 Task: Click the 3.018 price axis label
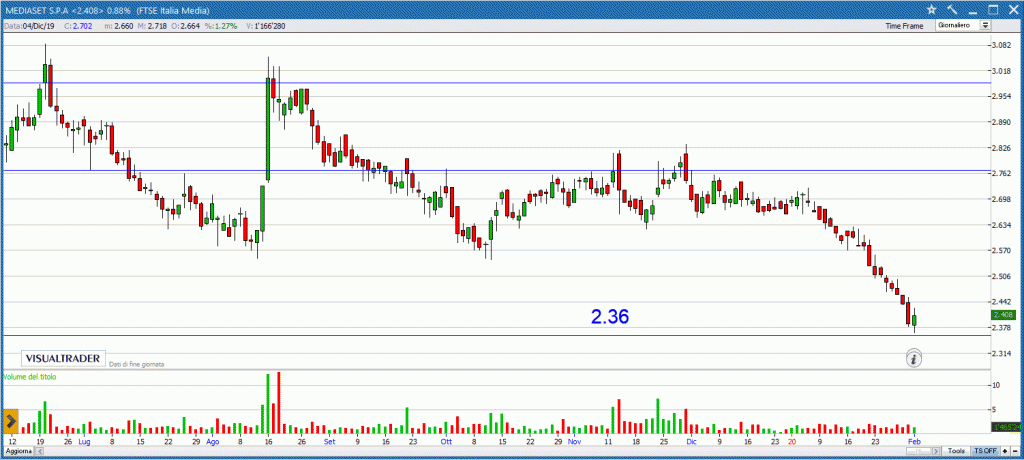[x=1001, y=71]
